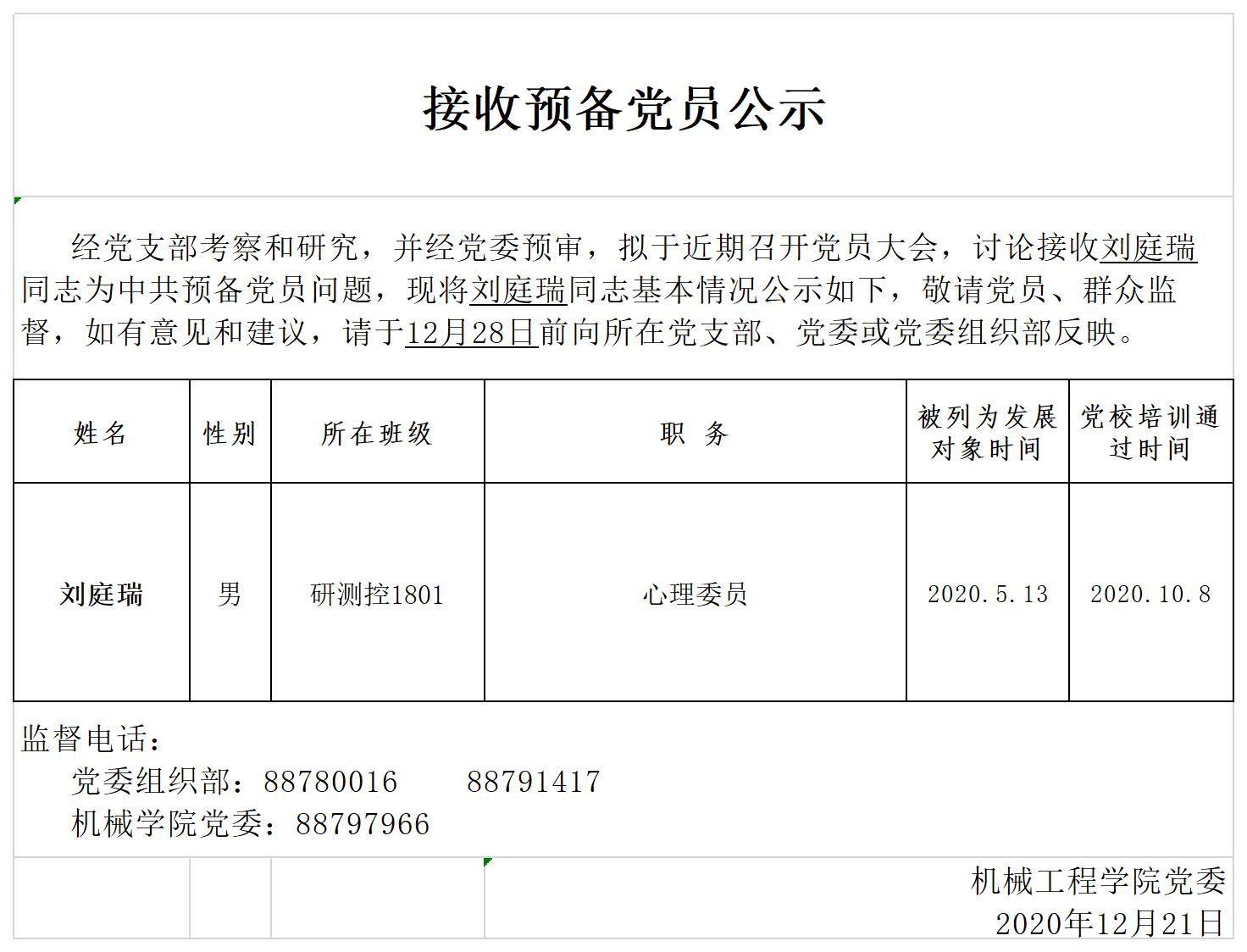Screen dimensions: 1247x952
Task: Click the green corner marker left of 机械工程学院党委
Action: [487, 862]
